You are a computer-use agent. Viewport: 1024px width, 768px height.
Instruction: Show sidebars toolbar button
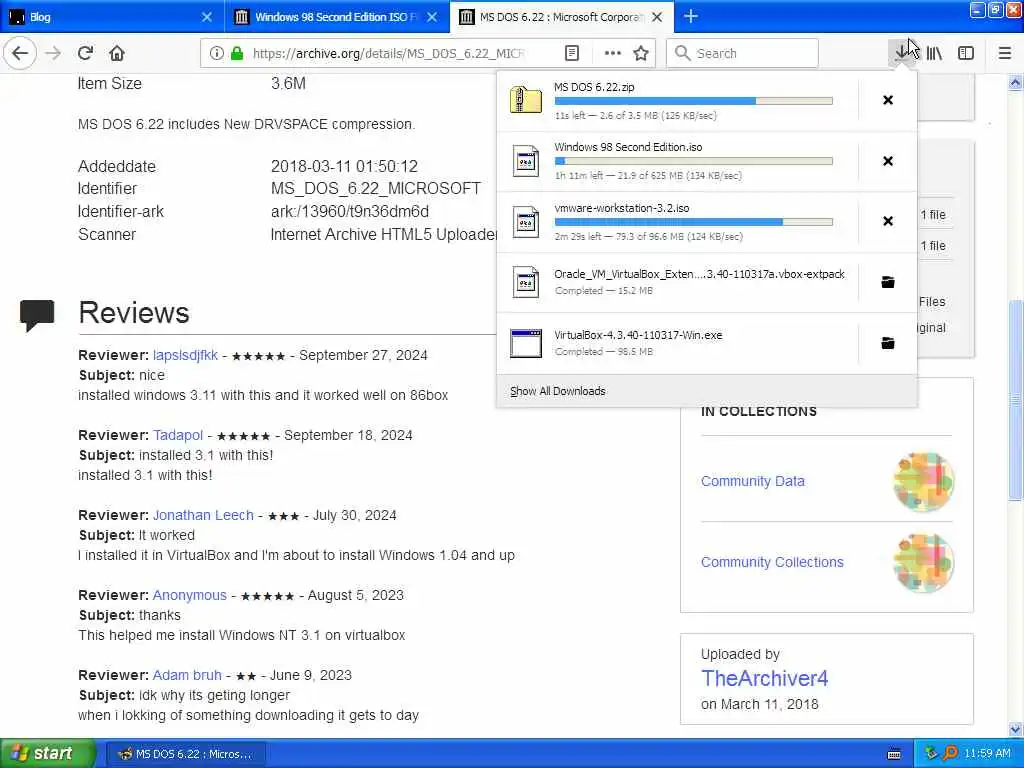pos(966,53)
